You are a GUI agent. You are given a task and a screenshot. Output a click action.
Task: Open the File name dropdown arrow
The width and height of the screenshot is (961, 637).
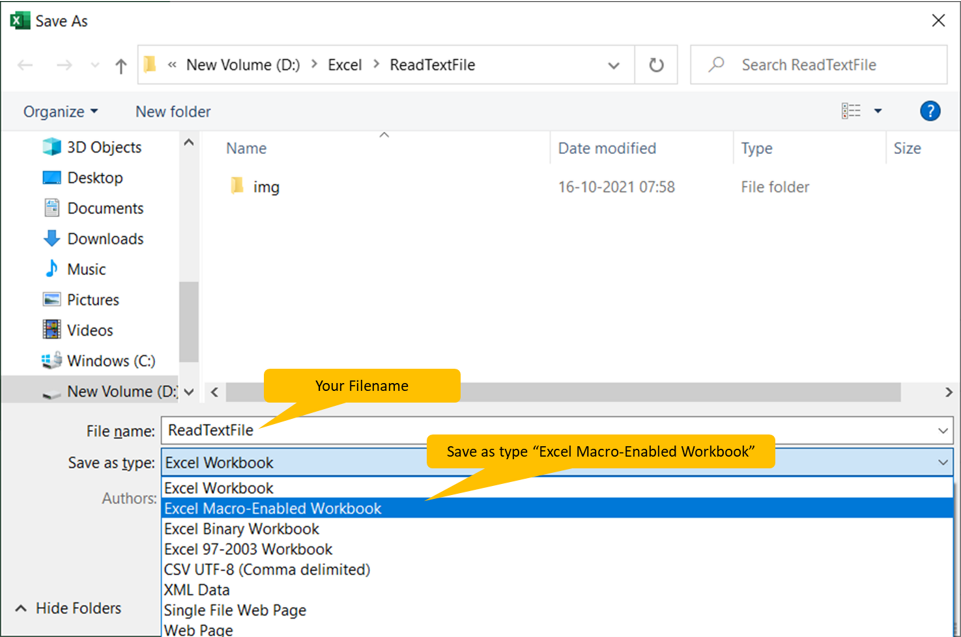943,431
